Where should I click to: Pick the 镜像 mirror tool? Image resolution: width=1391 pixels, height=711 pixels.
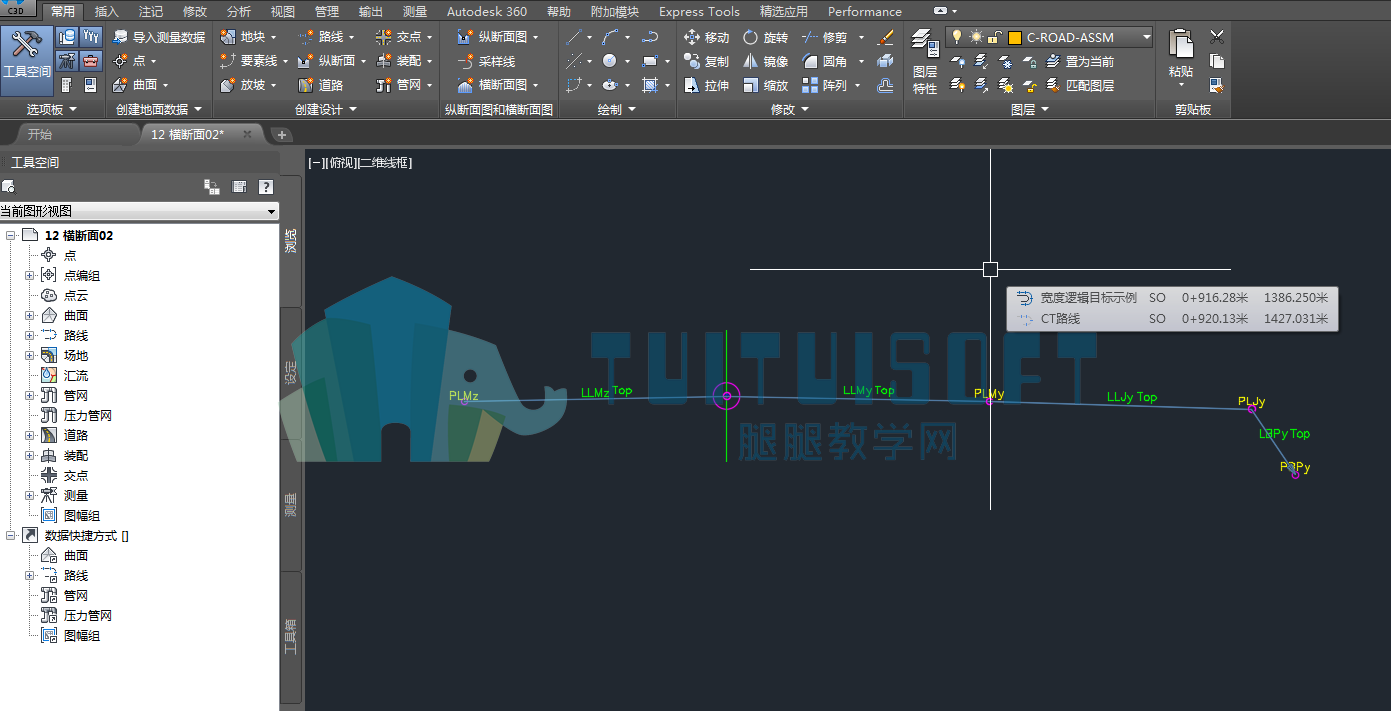pos(765,61)
